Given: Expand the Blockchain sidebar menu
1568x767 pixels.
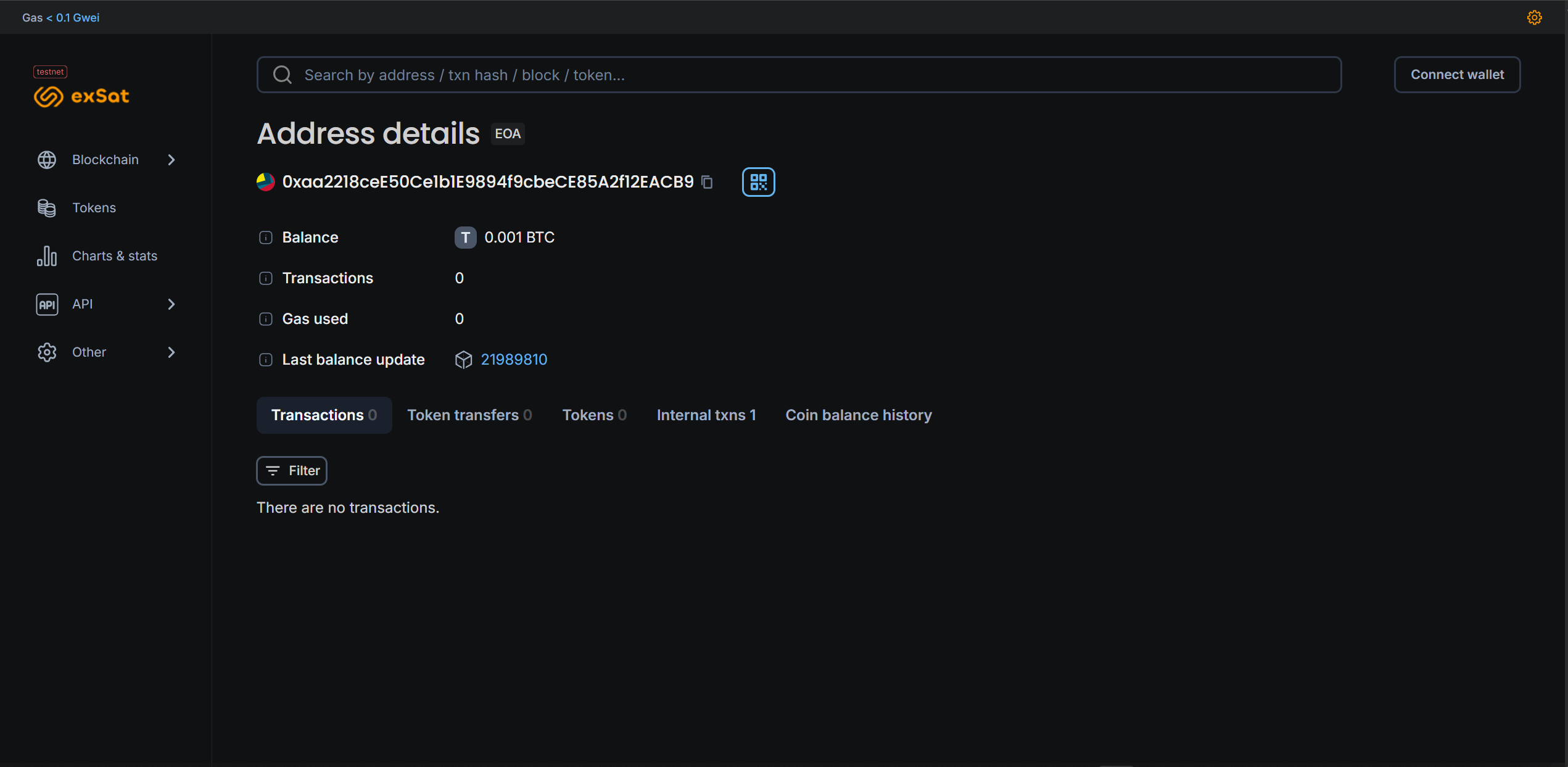Looking at the screenshot, I should coord(106,160).
